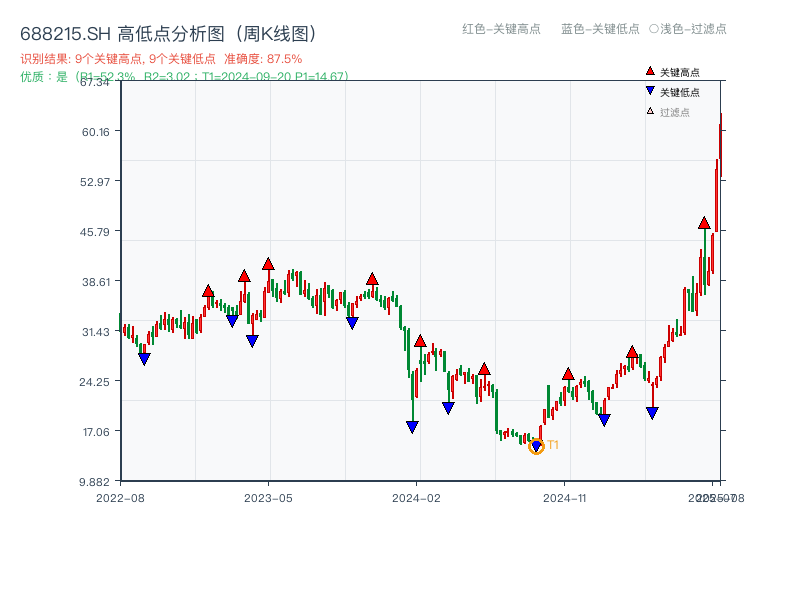
Task: Click the 17.06 y-axis price label
Action: coord(95,431)
